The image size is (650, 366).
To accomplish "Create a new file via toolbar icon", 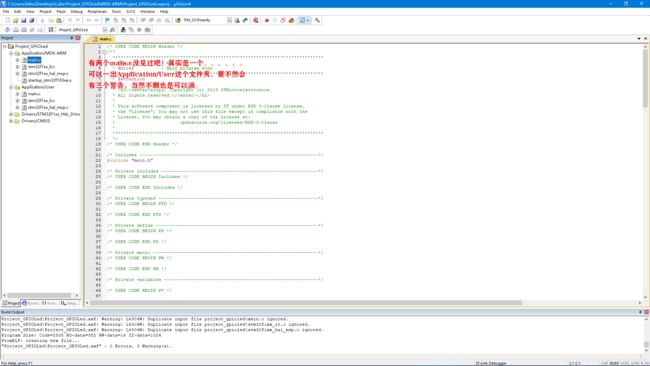I will click(x=7, y=20).
